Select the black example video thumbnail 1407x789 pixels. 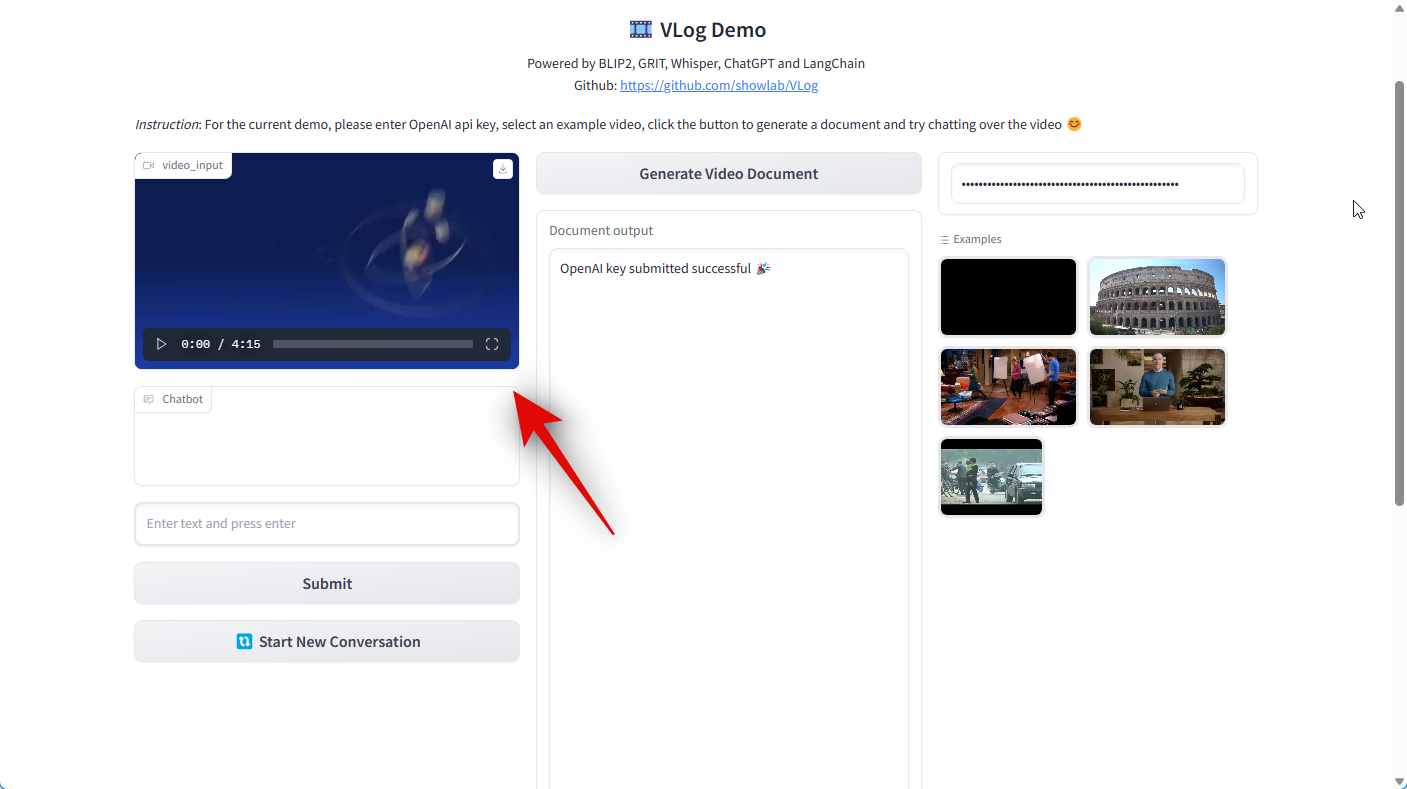[1008, 297]
